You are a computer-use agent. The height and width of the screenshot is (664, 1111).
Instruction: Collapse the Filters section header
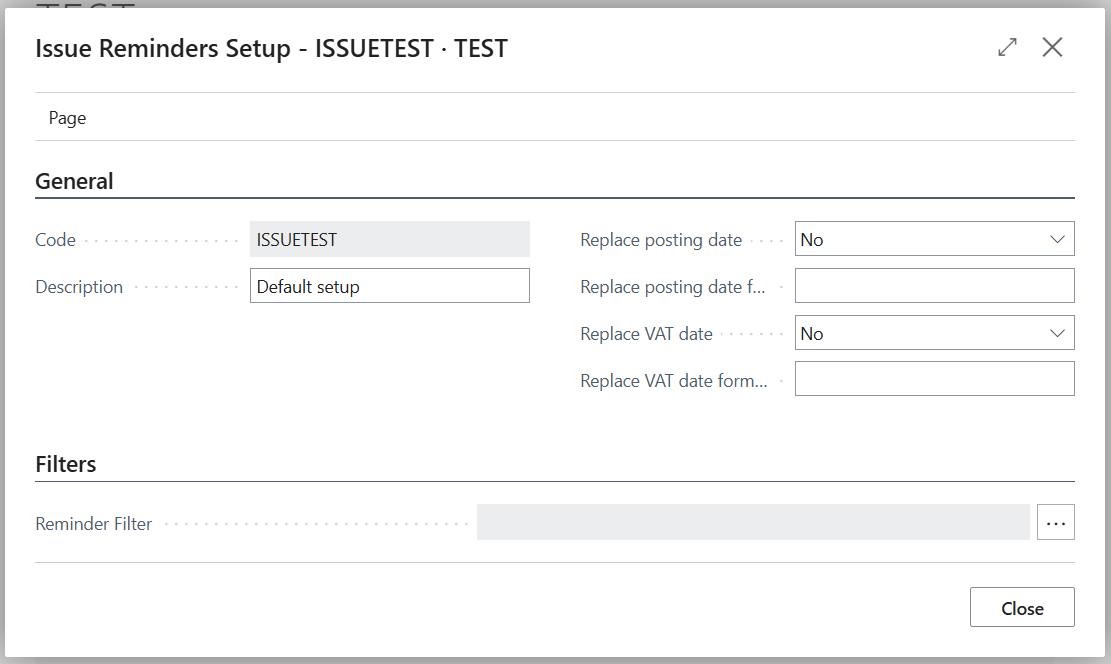[x=66, y=464]
